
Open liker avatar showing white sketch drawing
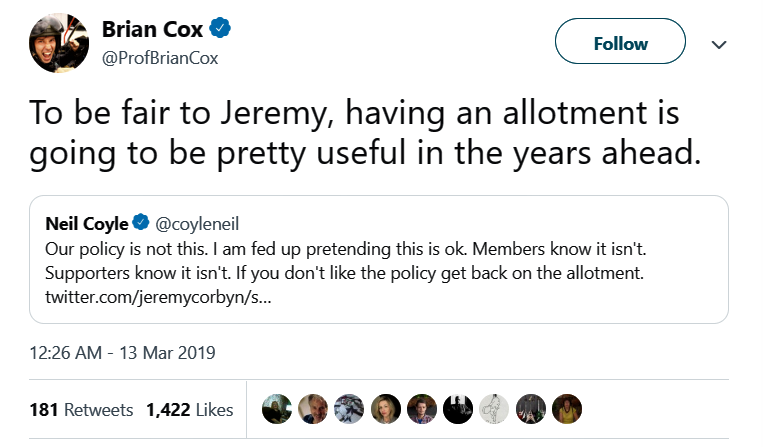(x=494, y=408)
